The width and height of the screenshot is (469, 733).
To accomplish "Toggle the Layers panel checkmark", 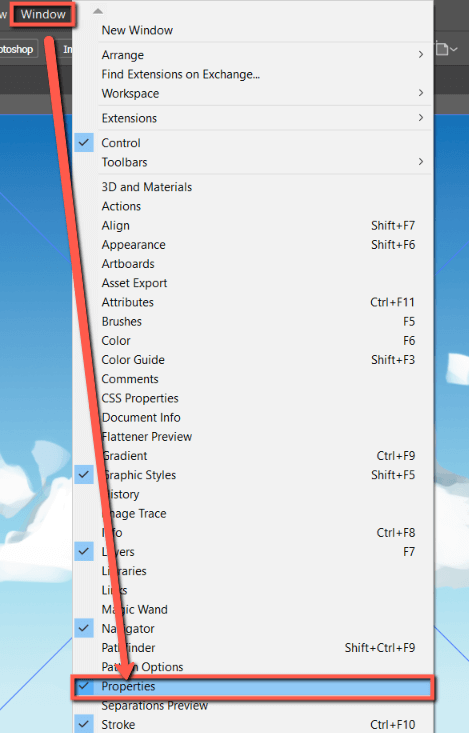I will [84, 552].
